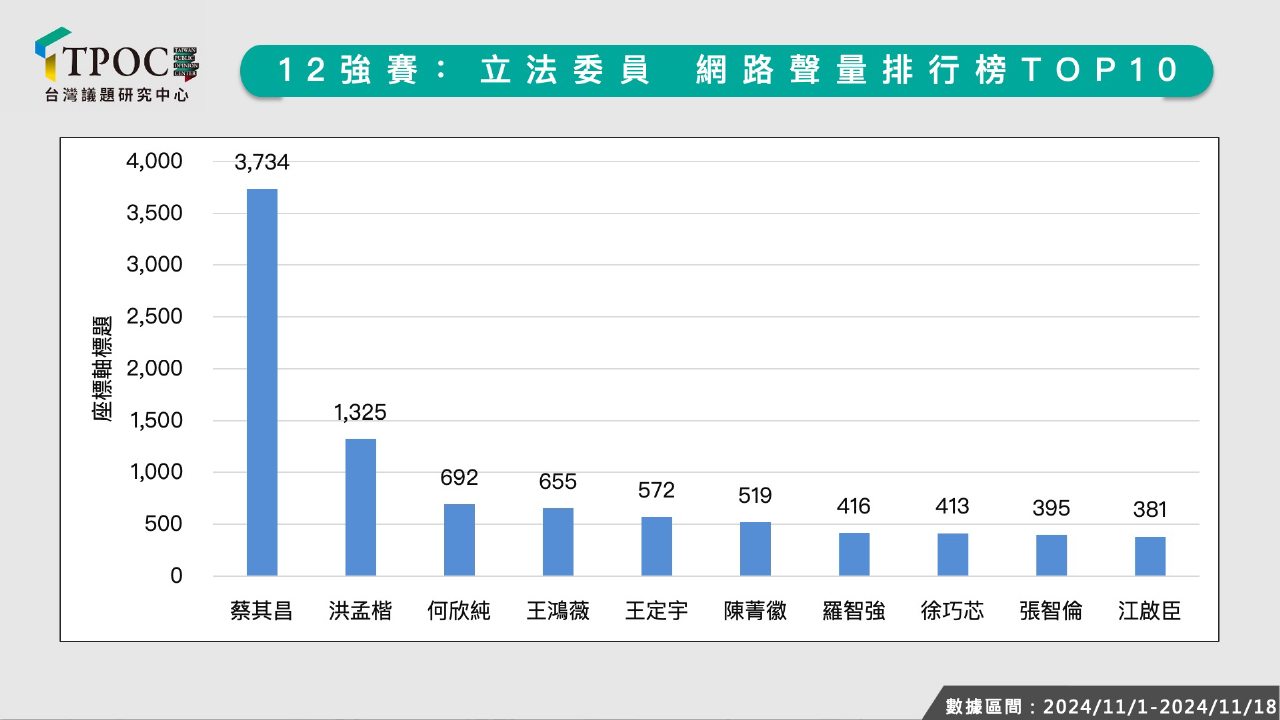This screenshot has height=720, width=1280.
Task: Click the 陳菁徽 bar
Action: (x=755, y=549)
